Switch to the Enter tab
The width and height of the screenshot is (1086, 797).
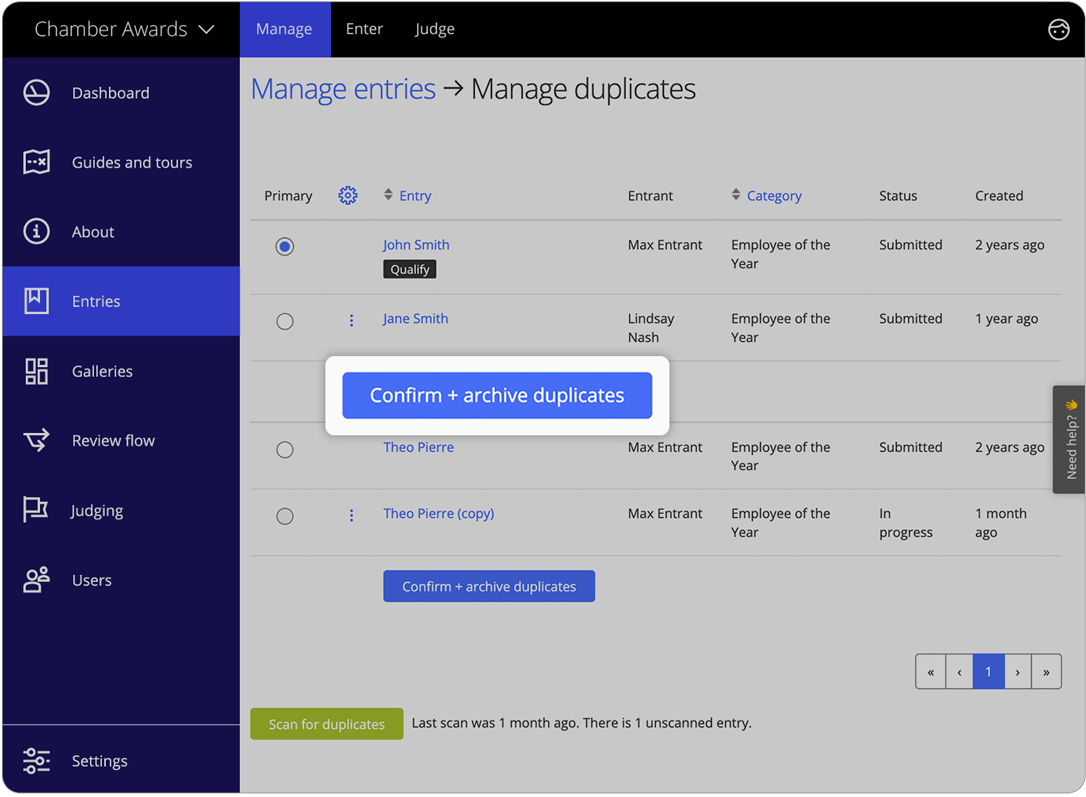tap(364, 29)
